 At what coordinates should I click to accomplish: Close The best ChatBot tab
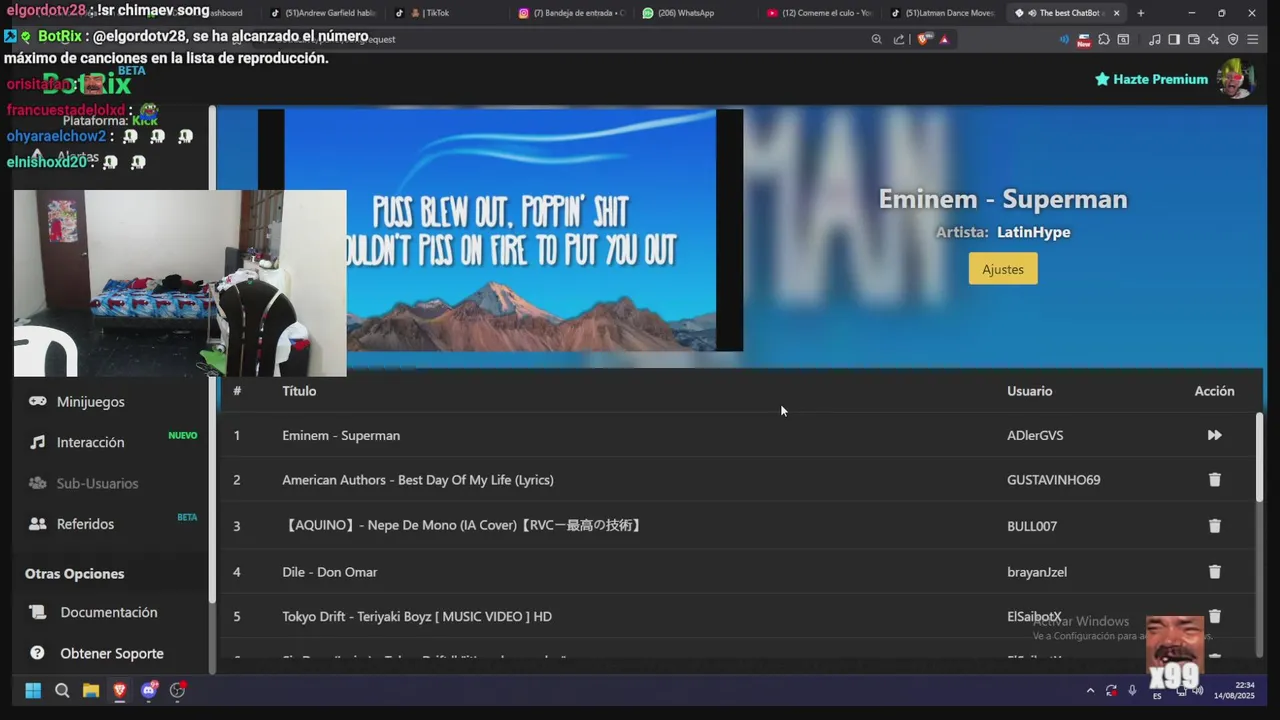(1117, 13)
